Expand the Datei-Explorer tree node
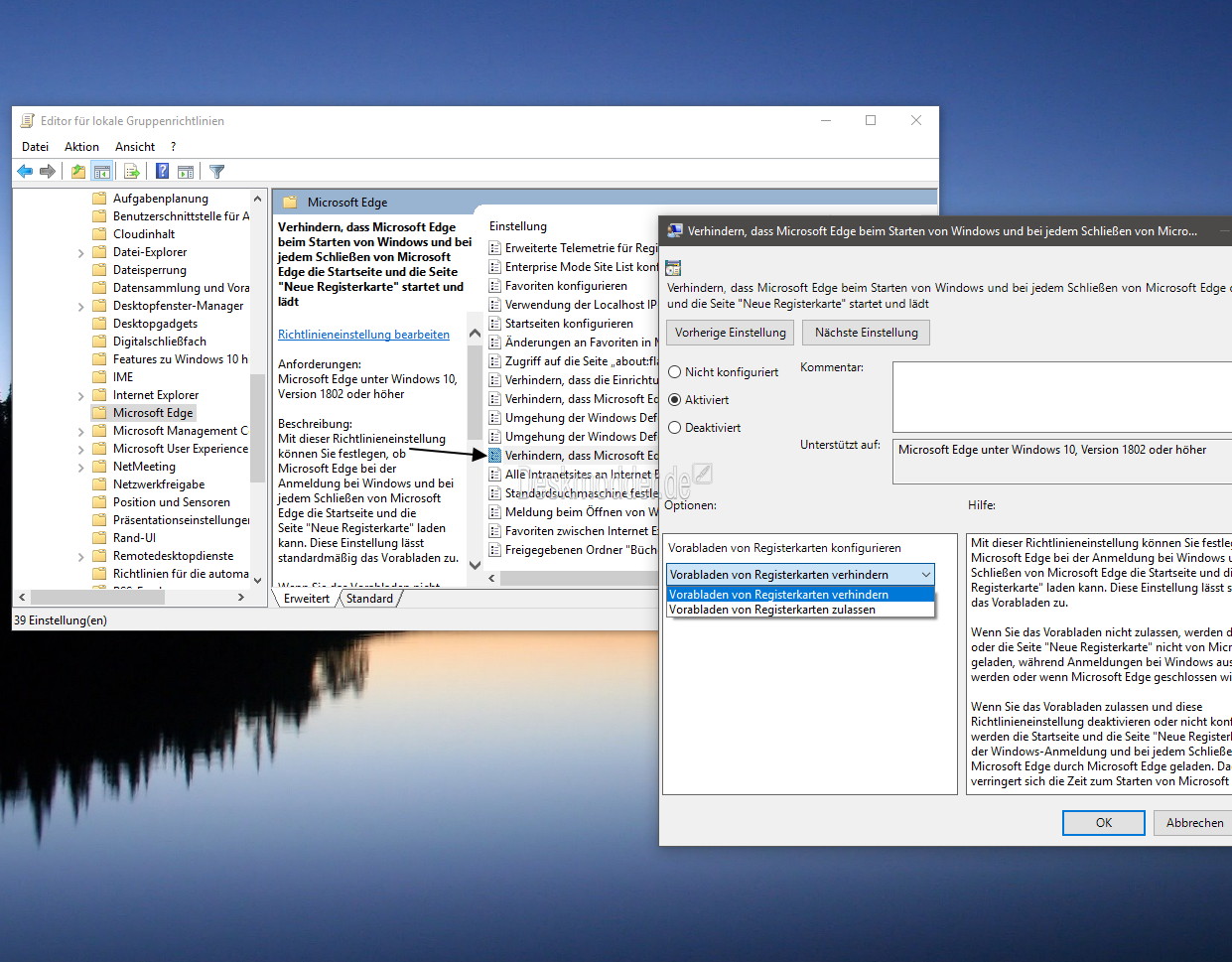The width and height of the screenshot is (1232, 962). point(80,253)
